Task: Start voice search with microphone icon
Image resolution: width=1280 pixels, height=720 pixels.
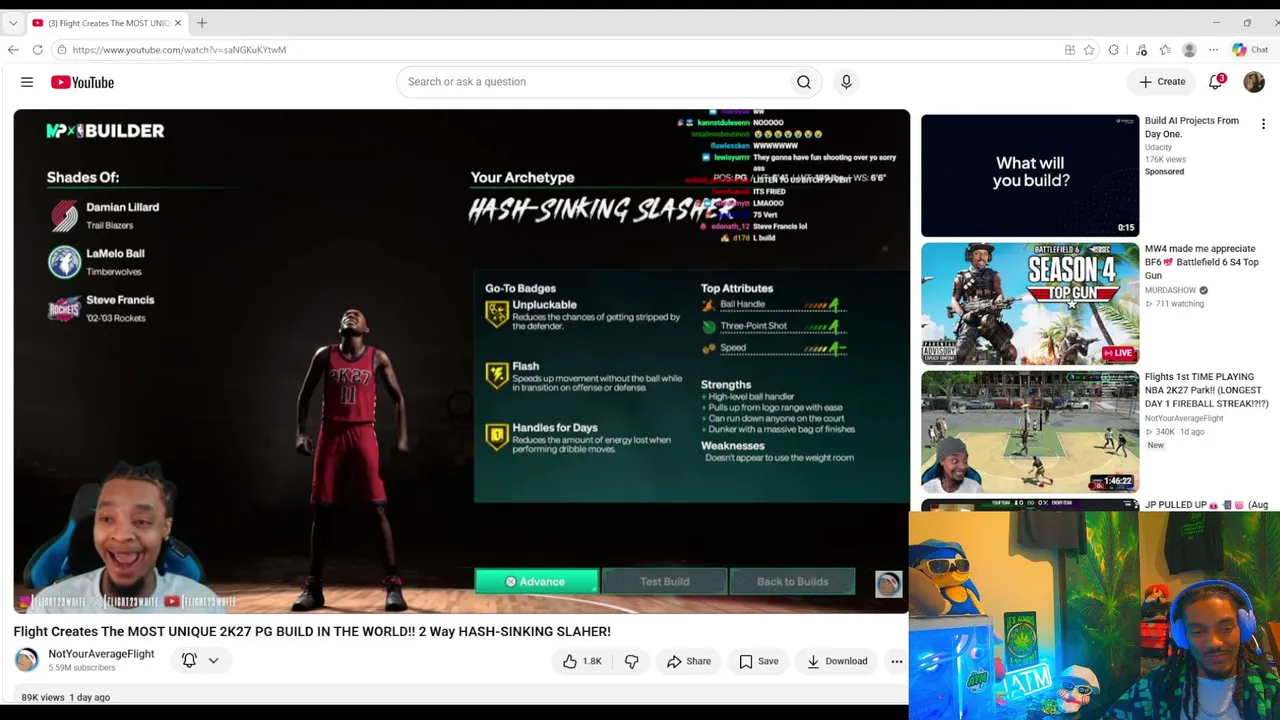Action: (x=846, y=82)
